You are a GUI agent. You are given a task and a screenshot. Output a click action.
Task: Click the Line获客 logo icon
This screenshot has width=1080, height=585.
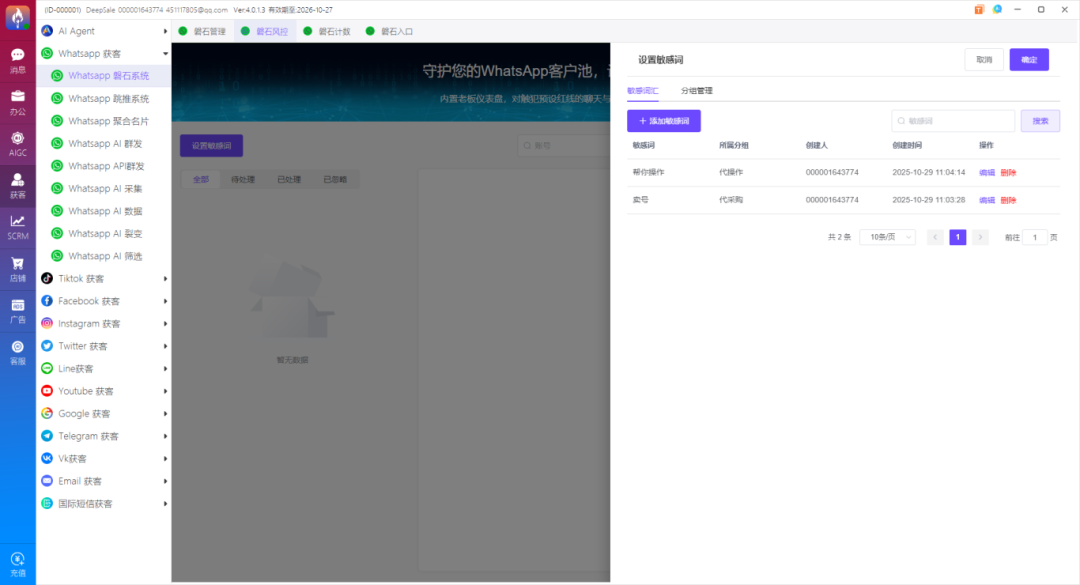47,369
